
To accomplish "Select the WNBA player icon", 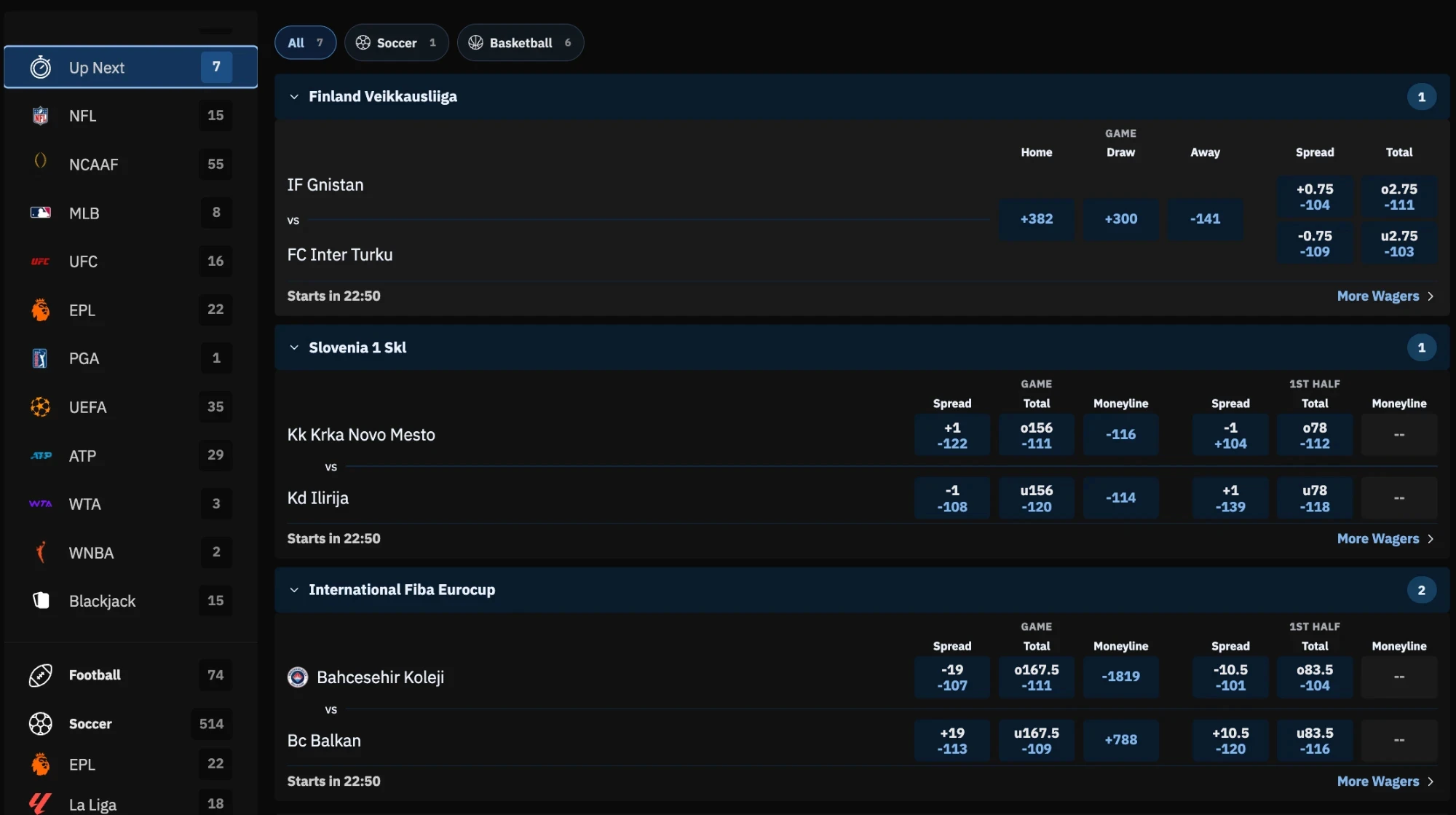I will (41, 552).
